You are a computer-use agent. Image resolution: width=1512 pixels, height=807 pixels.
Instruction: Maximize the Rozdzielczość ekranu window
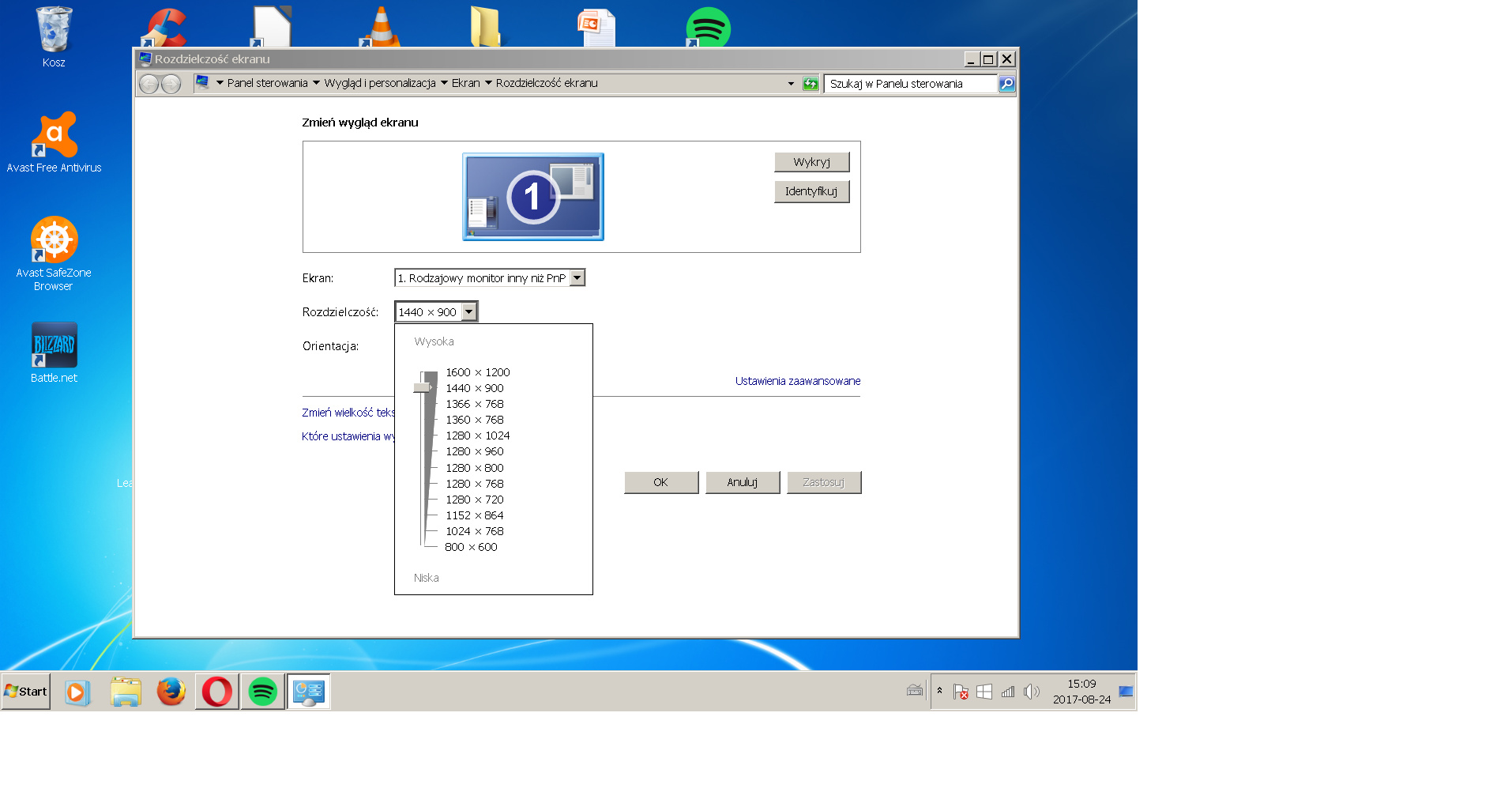[x=988, y=59]
